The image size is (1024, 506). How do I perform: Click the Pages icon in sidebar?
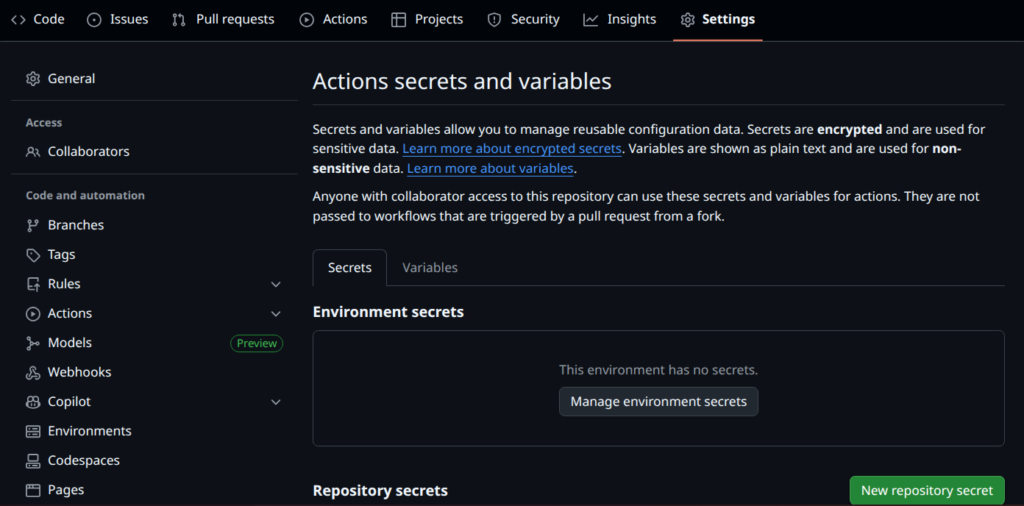pos(33,490)
